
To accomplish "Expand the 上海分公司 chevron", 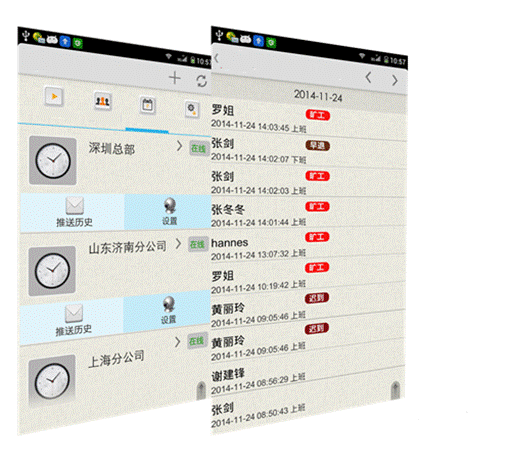I will point(177,342).
